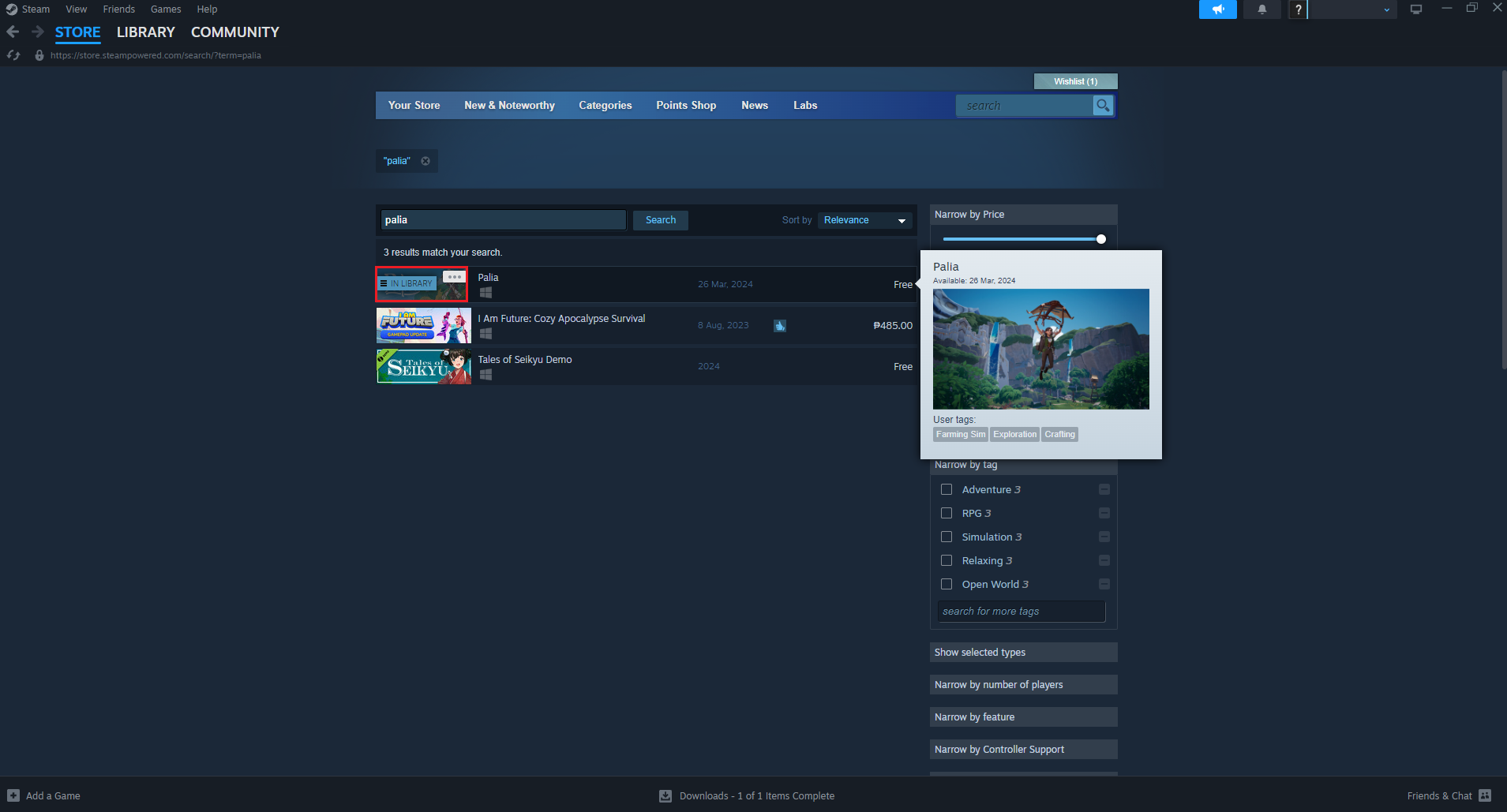1507x812 pixels.
Task: Open I Am Future game thumbnail
Action: pos(424,325)
